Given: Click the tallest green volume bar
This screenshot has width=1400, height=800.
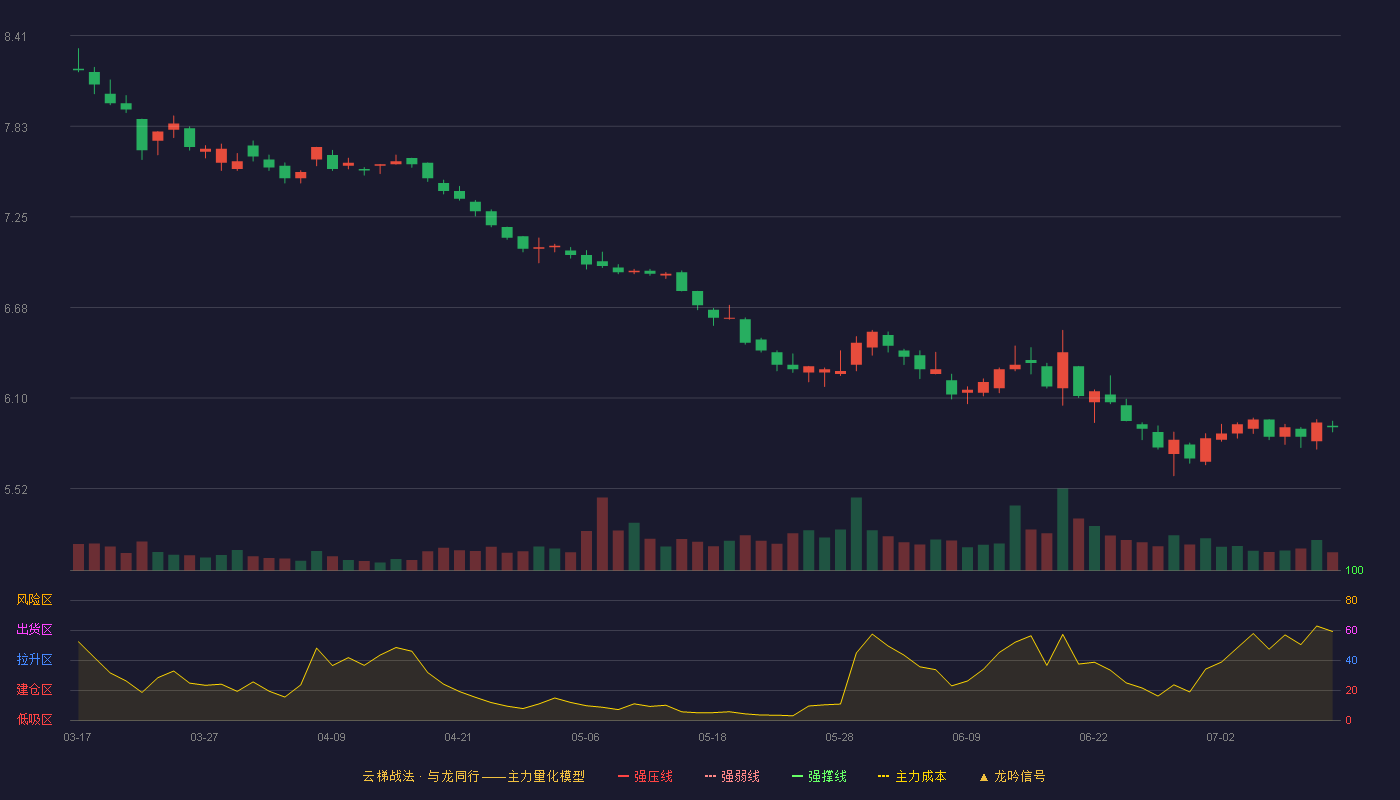Looking at the screenshot, I should click(1062, 529).
